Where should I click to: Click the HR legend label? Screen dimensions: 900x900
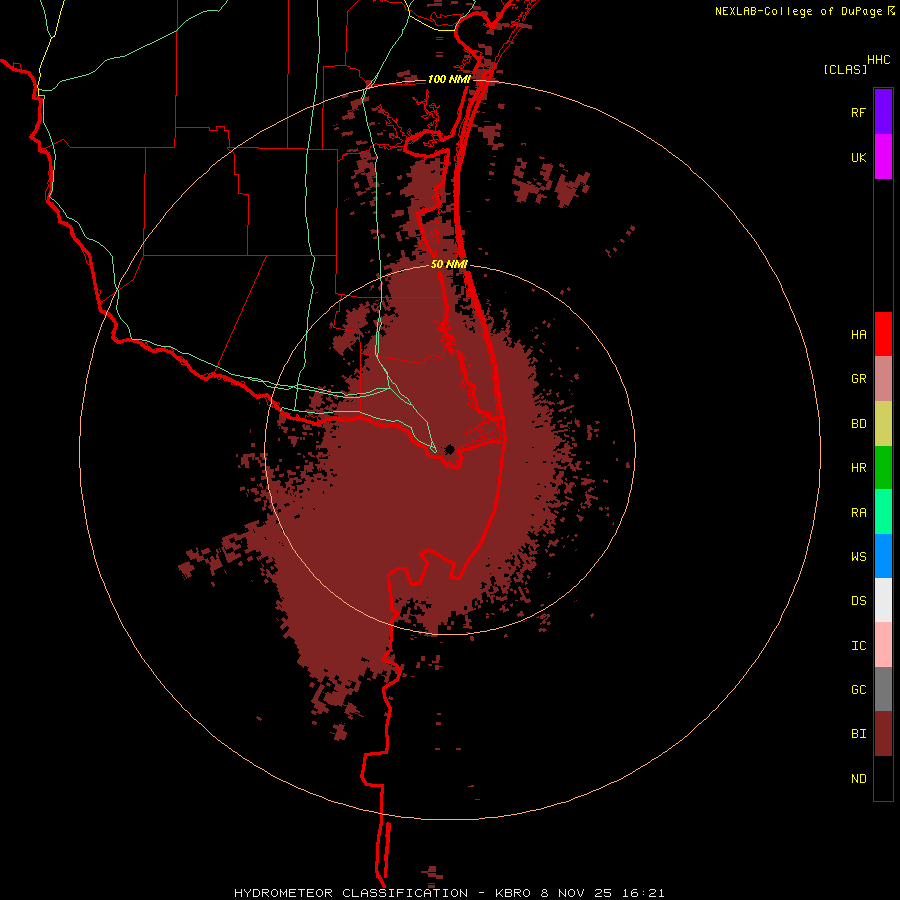tap(858, 468)
